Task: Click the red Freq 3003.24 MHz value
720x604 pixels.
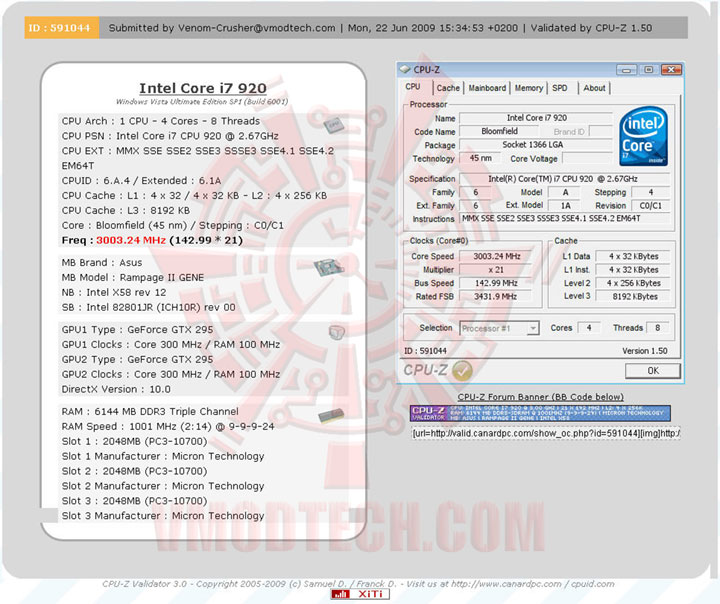Action: tap(131, 240)
